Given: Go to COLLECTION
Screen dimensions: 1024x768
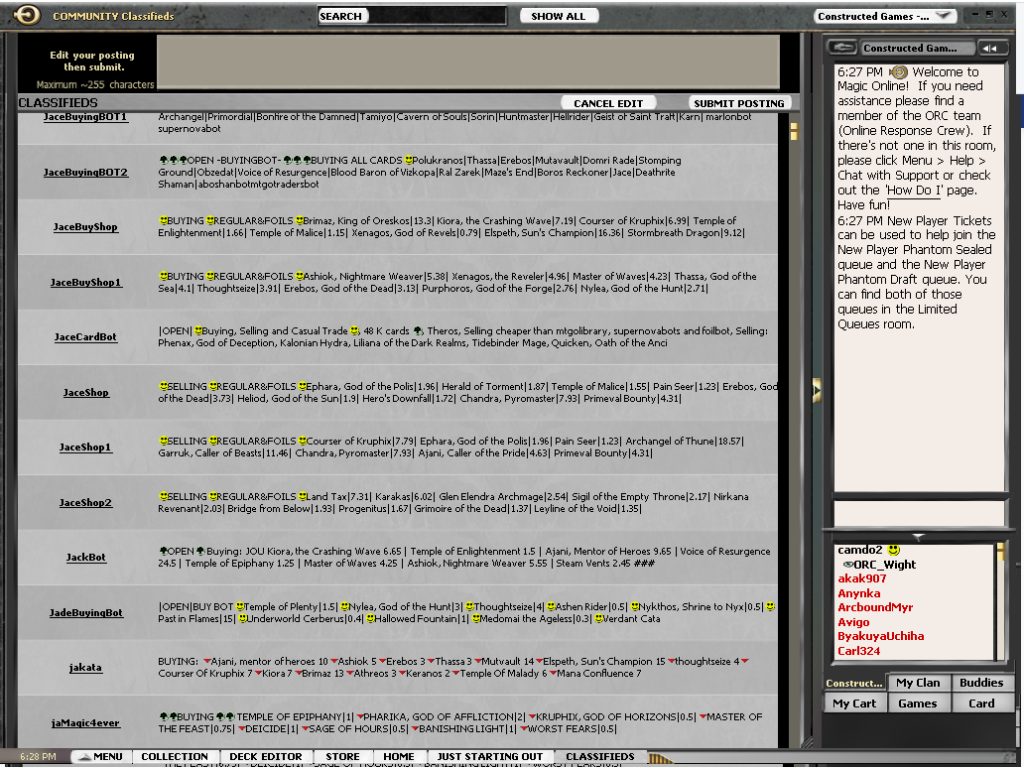Looking at the screenshot, I should [174, 756].
